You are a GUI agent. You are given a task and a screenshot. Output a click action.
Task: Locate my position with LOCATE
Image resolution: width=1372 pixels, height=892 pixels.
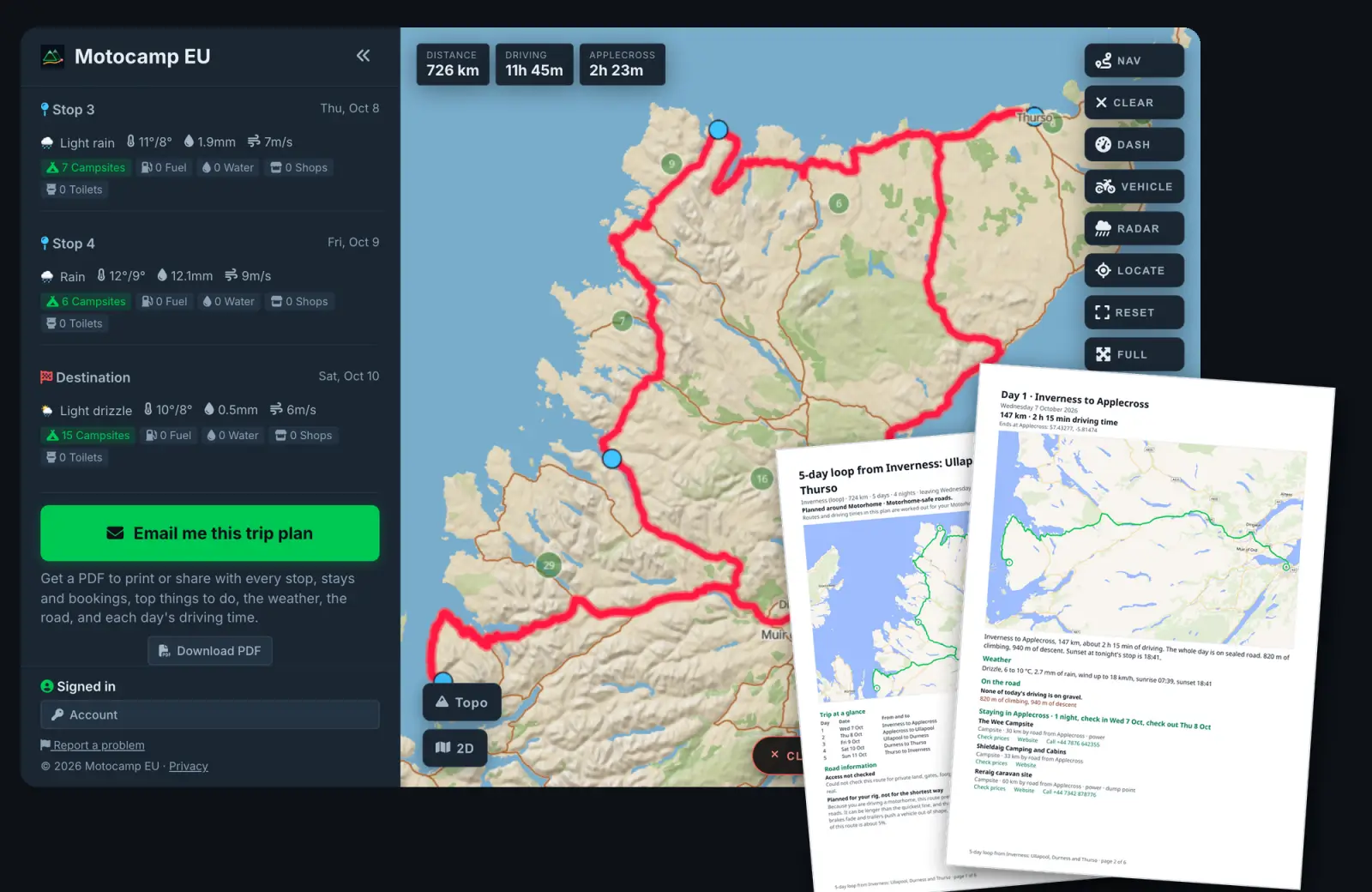pos(1134,271)
